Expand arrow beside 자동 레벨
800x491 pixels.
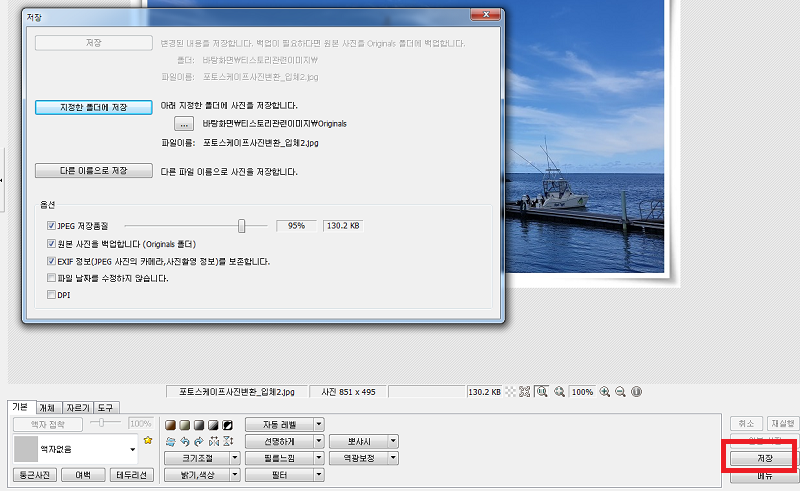click(318, 425)
